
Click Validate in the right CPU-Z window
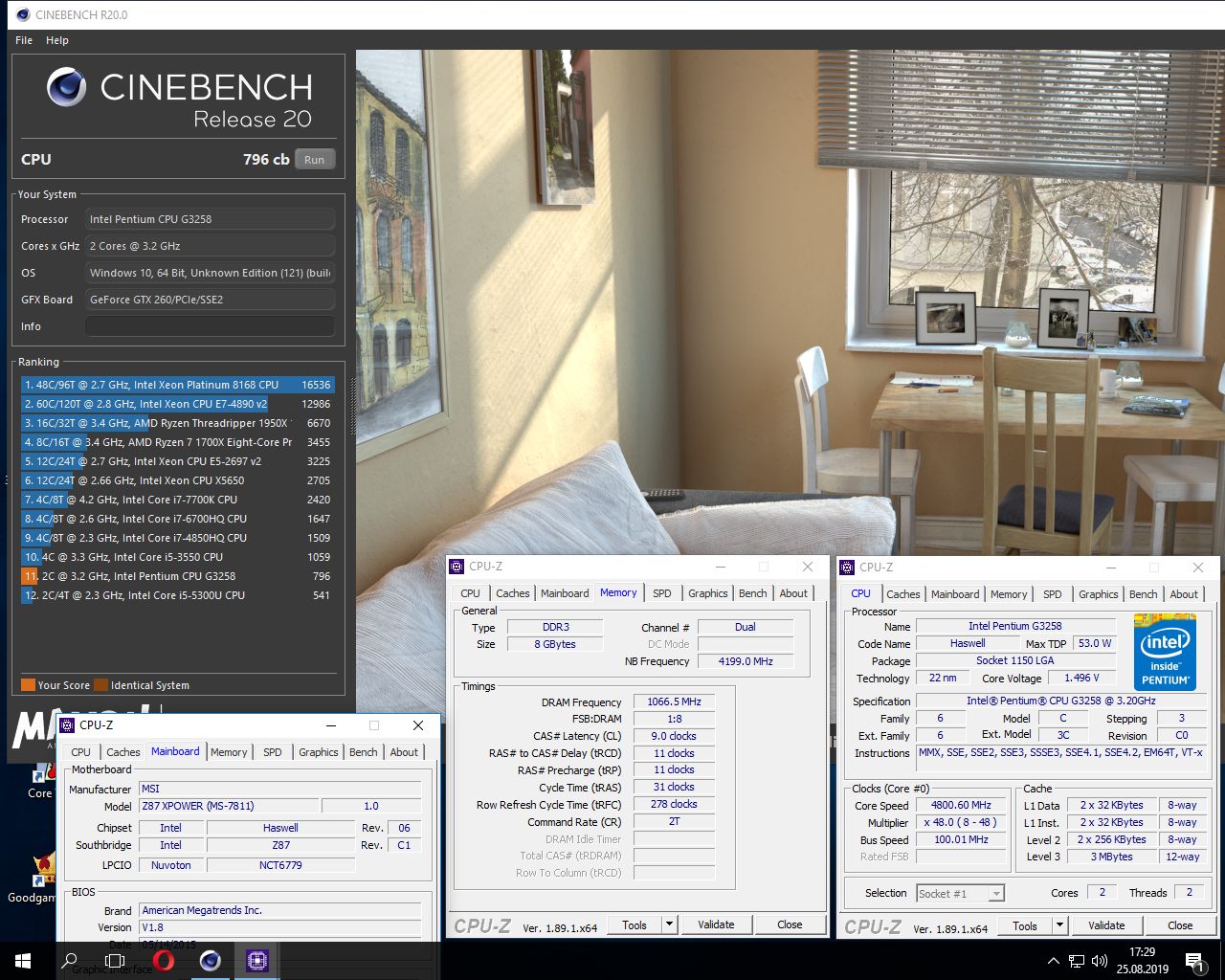[1106, 925]
